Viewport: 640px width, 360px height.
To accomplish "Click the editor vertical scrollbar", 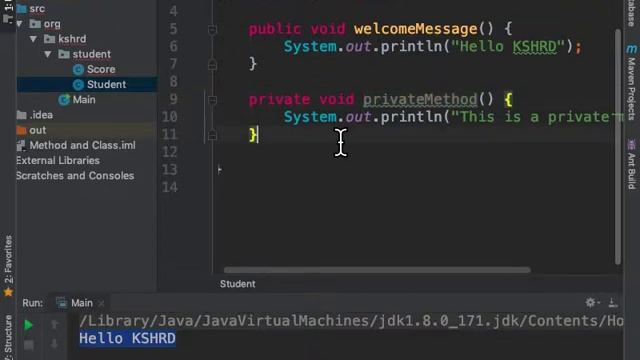I will pyautogui.click(x=618, y=147).
